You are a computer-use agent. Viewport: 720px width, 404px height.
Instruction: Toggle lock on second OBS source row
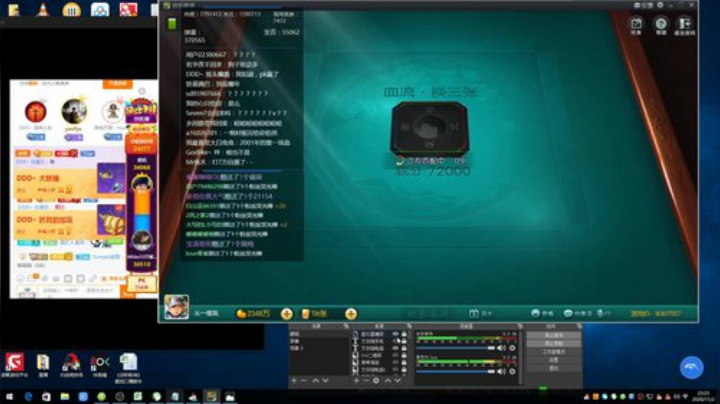[404, 341]
